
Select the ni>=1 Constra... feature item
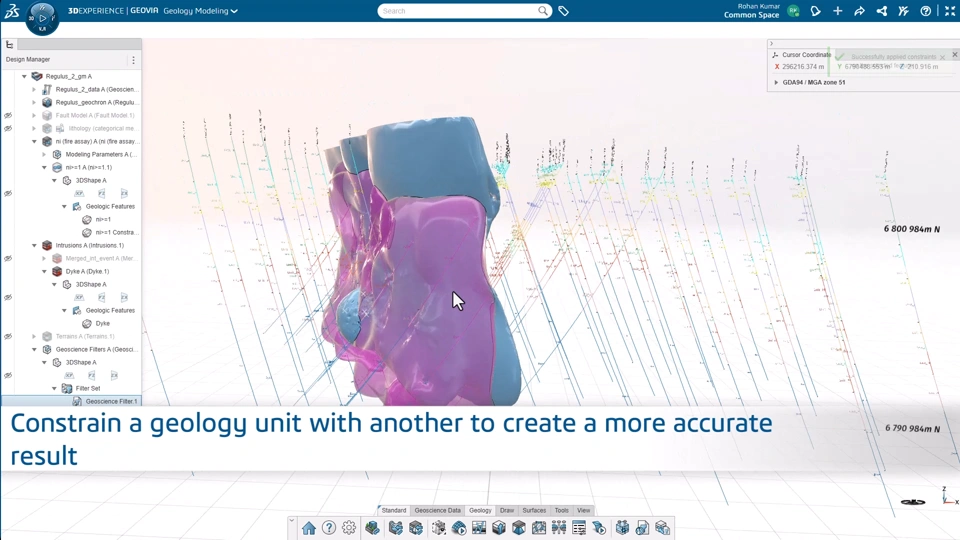coord(116,233)
